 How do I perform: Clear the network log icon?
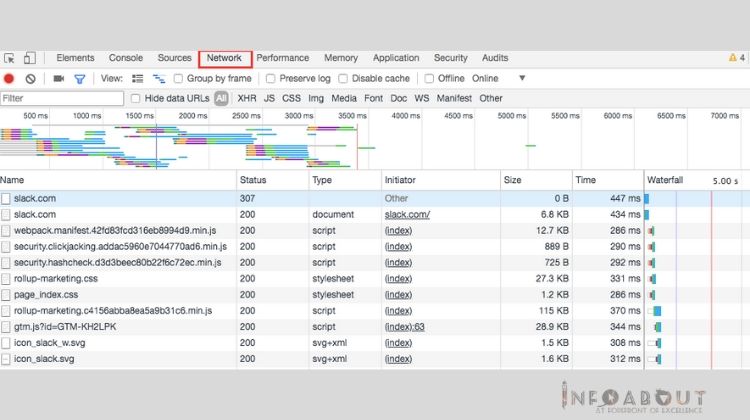[31, 78]
